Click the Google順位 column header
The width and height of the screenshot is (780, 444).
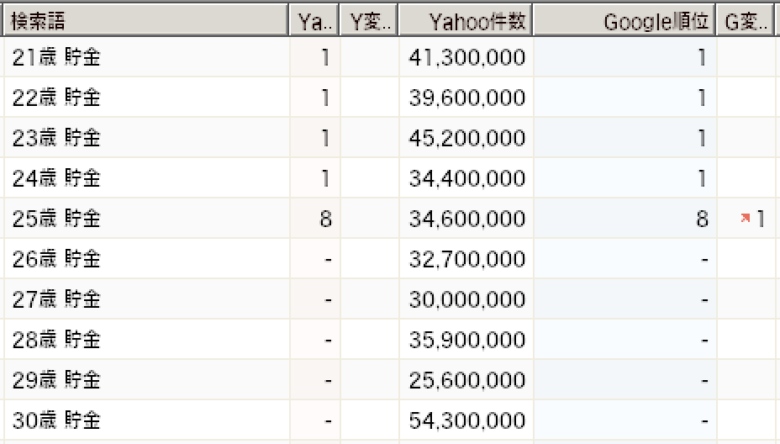click(x=624, y=20)
